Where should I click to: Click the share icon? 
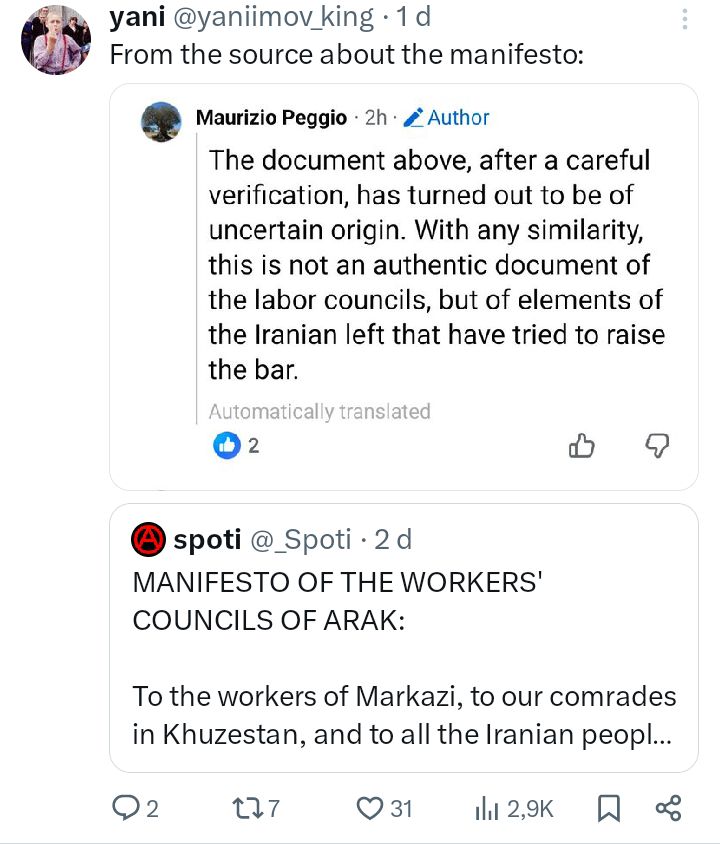tap(667, 808)
